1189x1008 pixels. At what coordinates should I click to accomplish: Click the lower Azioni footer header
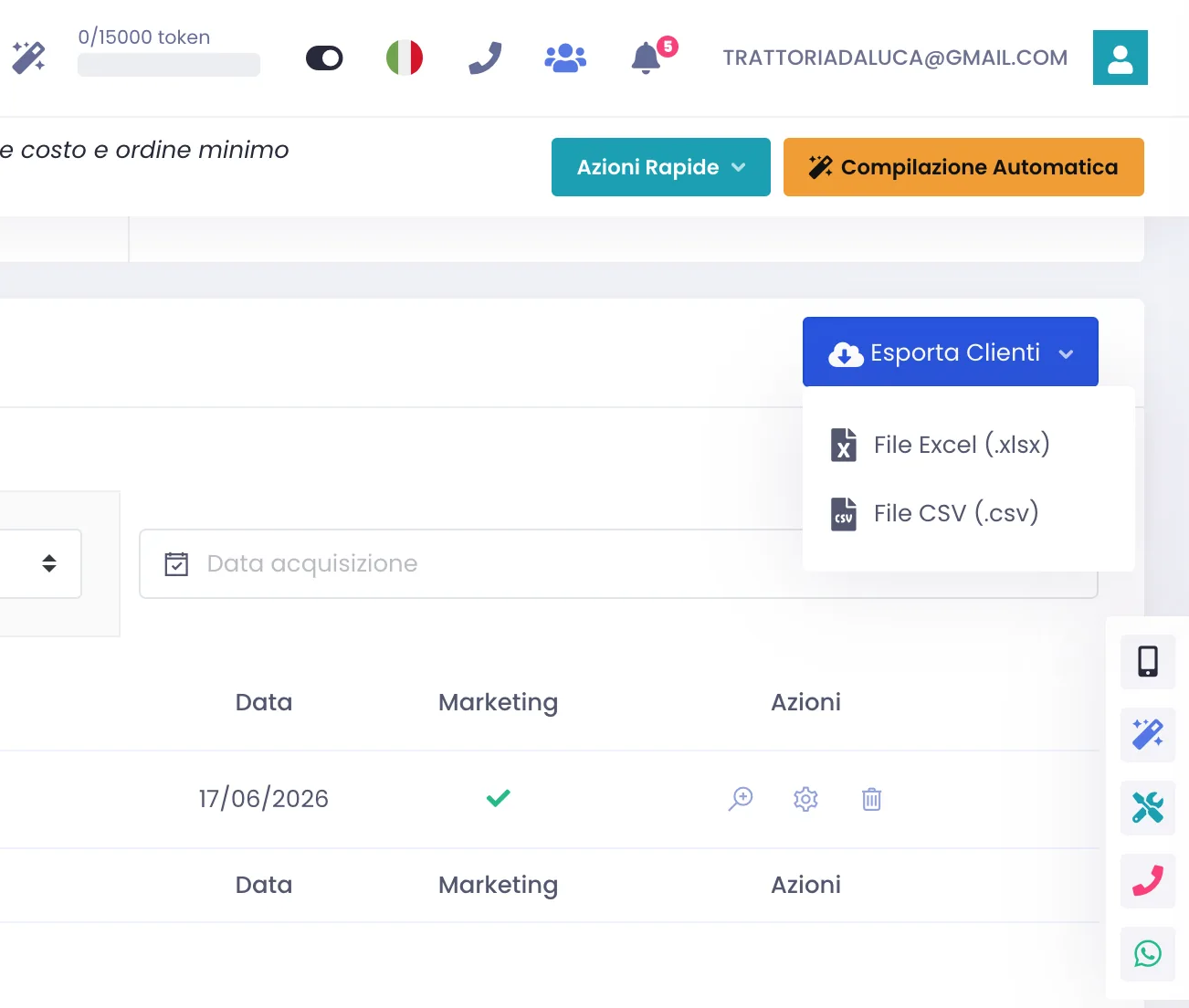point(805,885)
